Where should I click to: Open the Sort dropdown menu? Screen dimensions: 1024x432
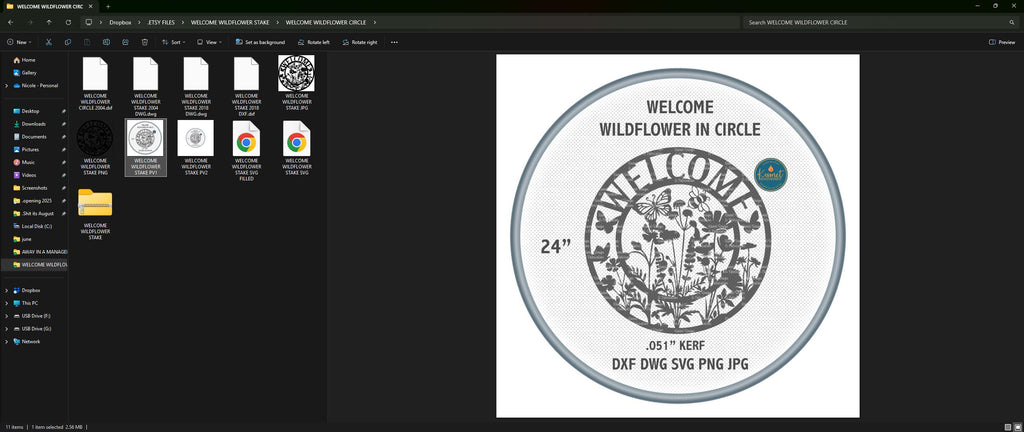(174, 42)
